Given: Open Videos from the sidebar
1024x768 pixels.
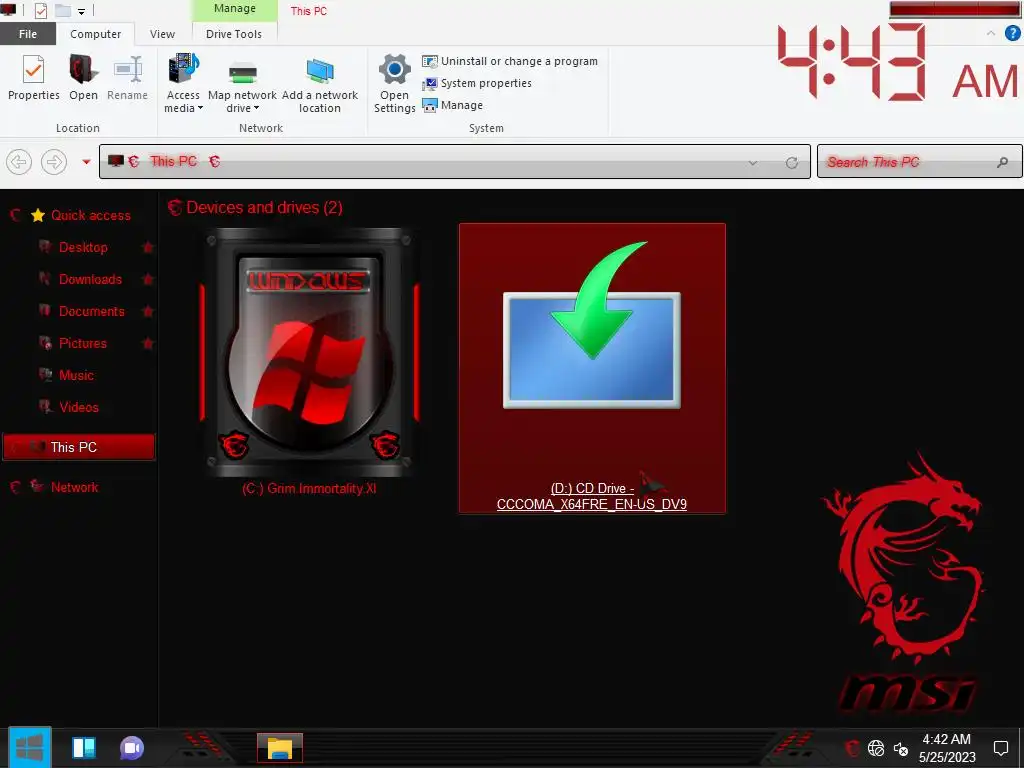Looking at the screenshot, I should (78, 407).
